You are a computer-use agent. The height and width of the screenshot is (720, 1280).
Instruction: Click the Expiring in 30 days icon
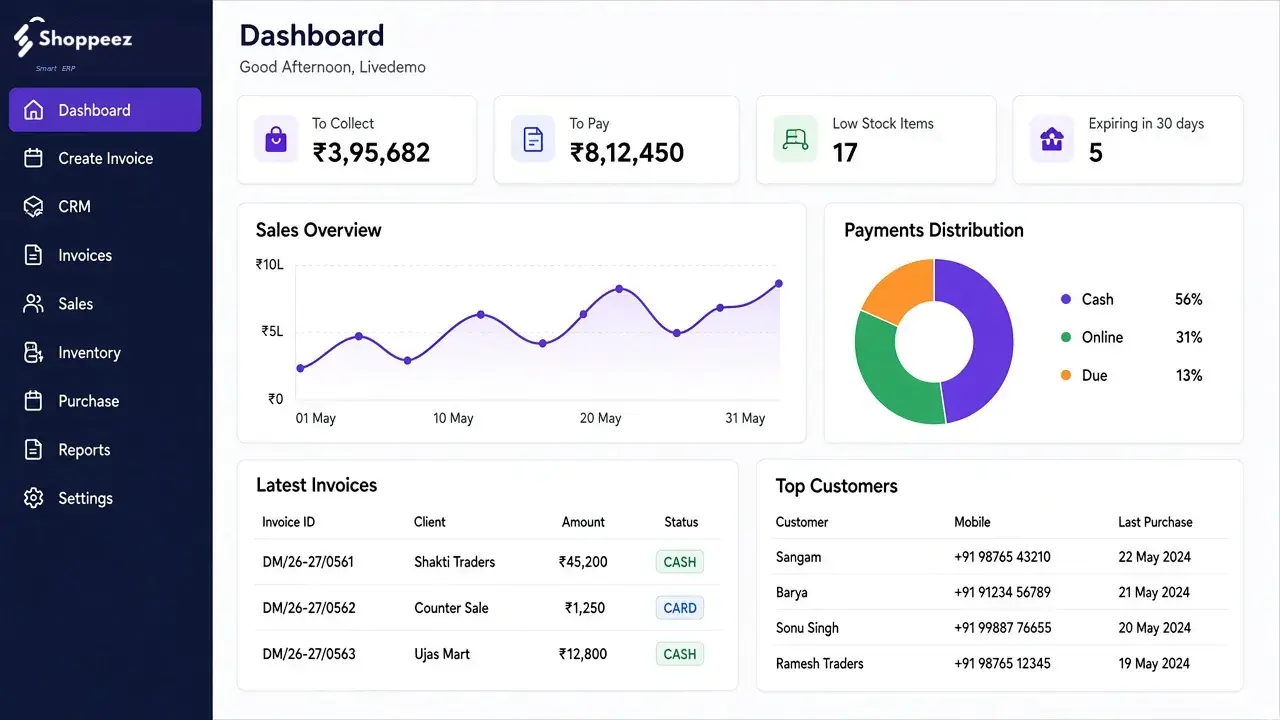tap(1052, 140)
